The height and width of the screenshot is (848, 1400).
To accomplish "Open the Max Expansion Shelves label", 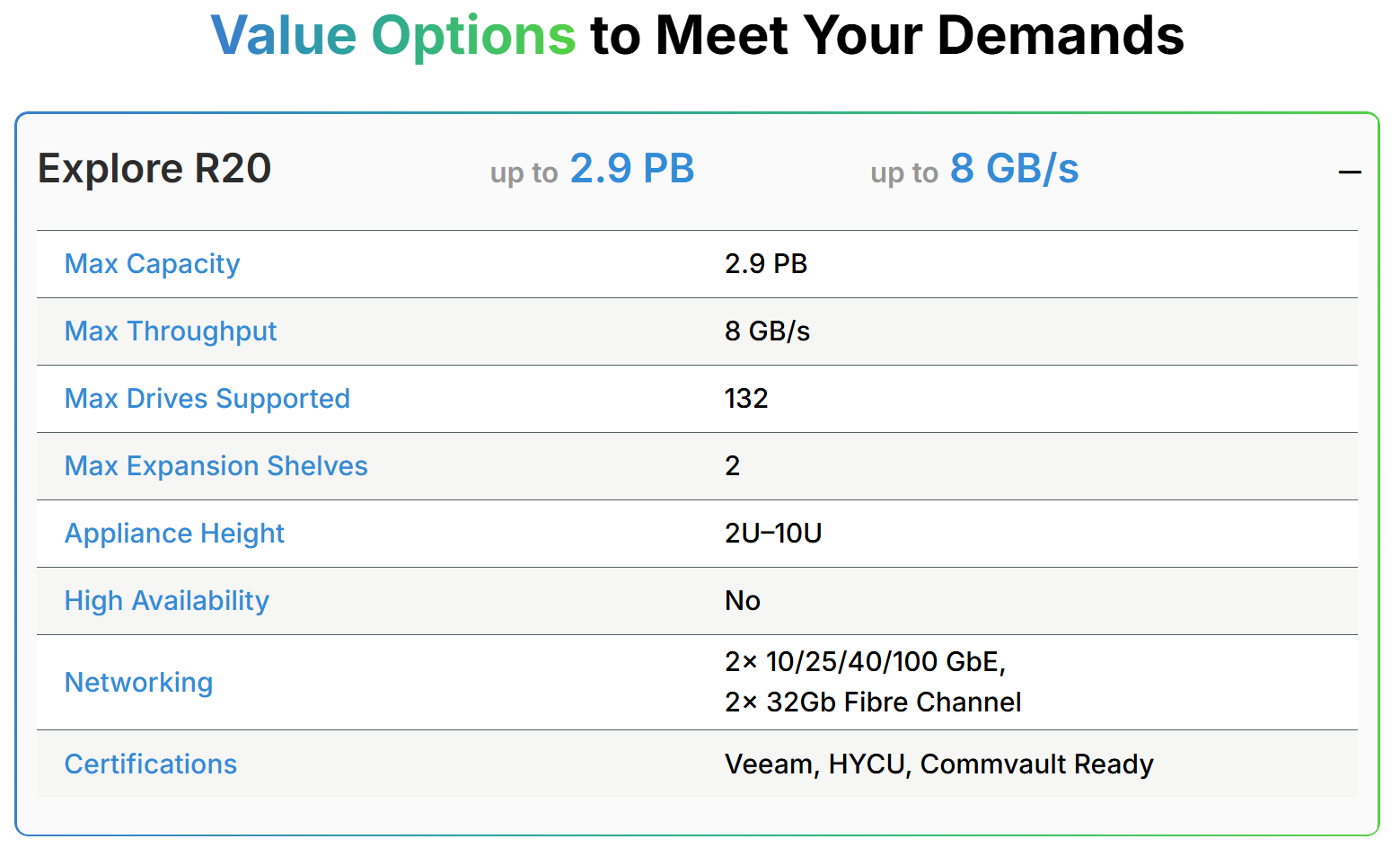I will click(216, 466).
